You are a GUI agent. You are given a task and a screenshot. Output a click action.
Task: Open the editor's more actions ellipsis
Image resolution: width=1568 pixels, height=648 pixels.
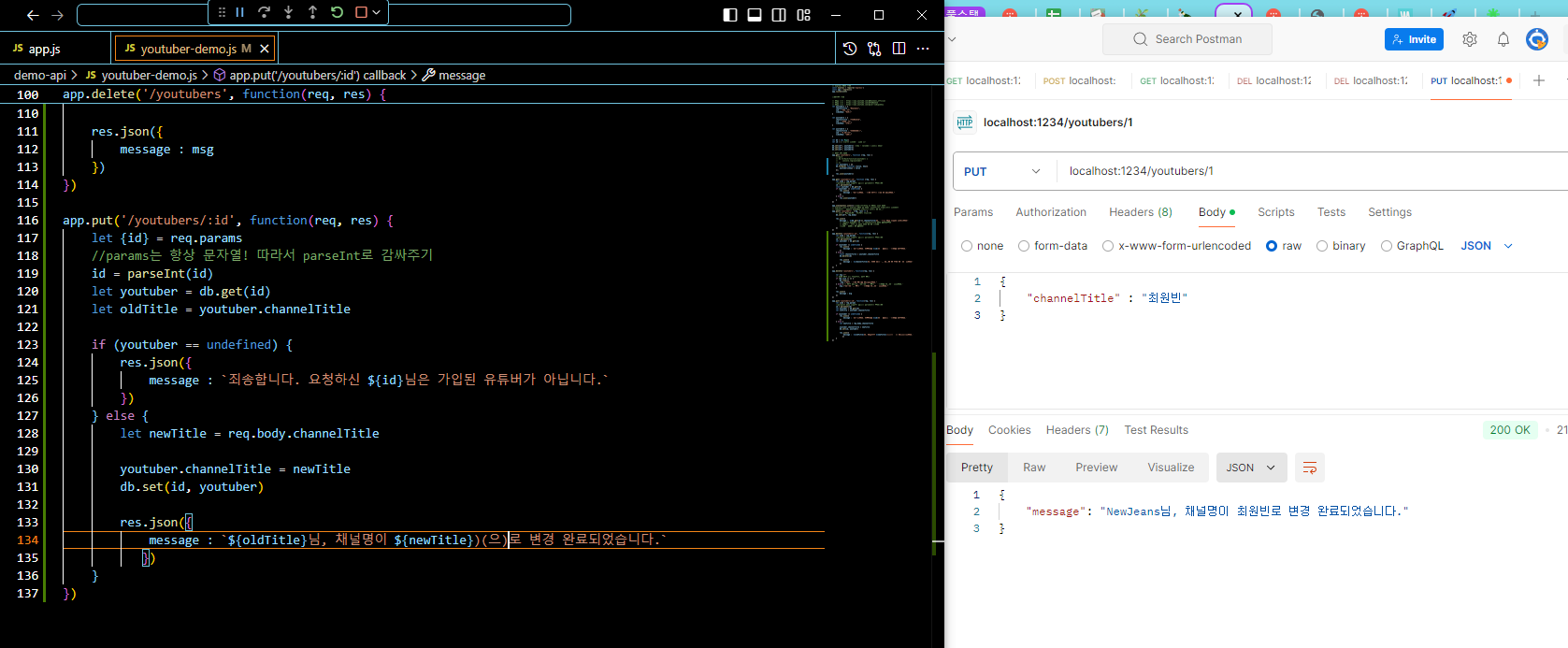pos(923,49)
